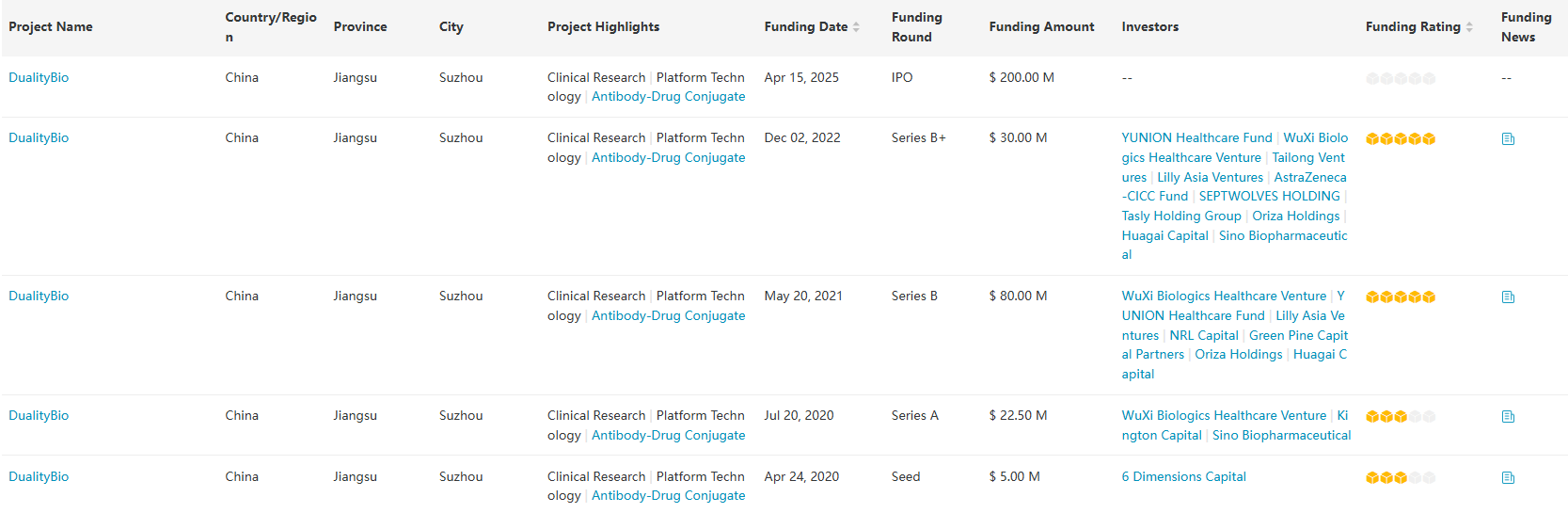
Task: Open SEPTWOLVES HOLDING investor link
Action: [x=1269, y=197]
